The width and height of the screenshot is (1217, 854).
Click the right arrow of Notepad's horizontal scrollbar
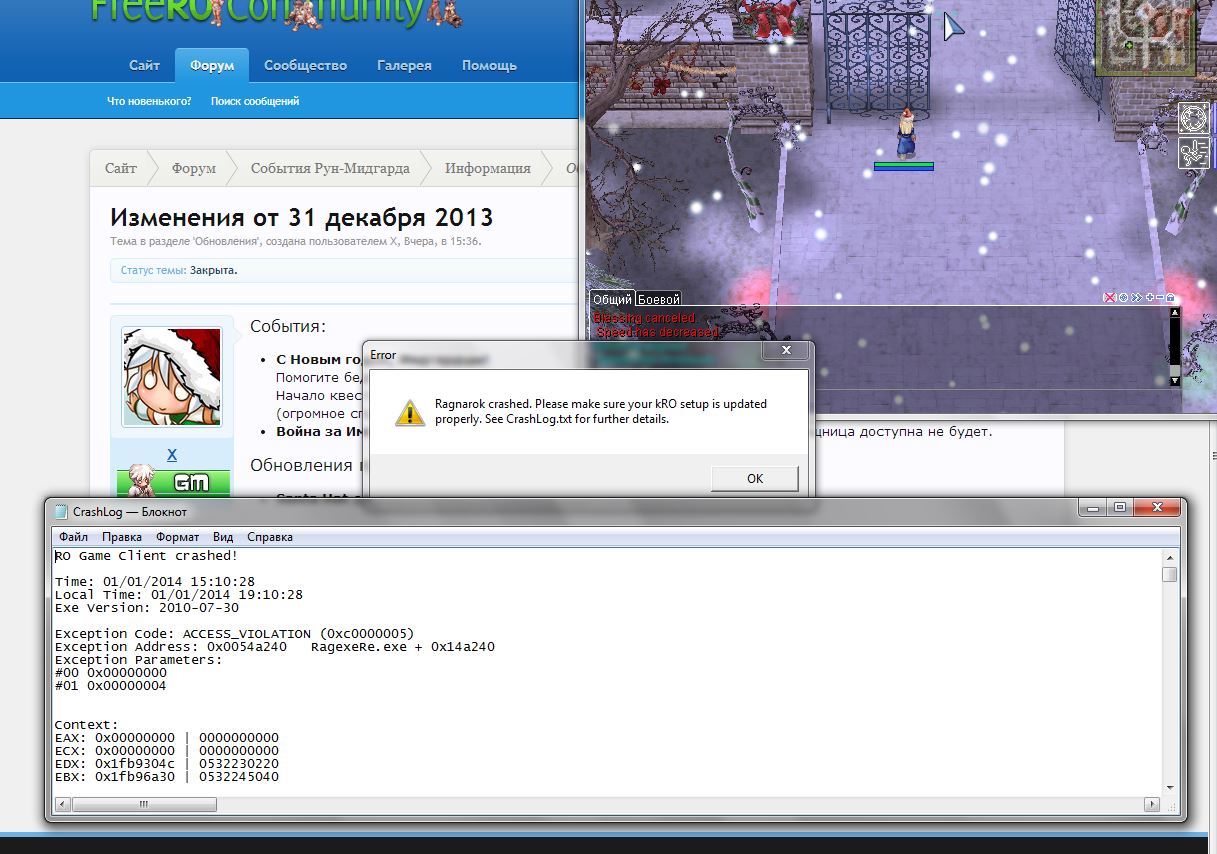[1152, 804]
